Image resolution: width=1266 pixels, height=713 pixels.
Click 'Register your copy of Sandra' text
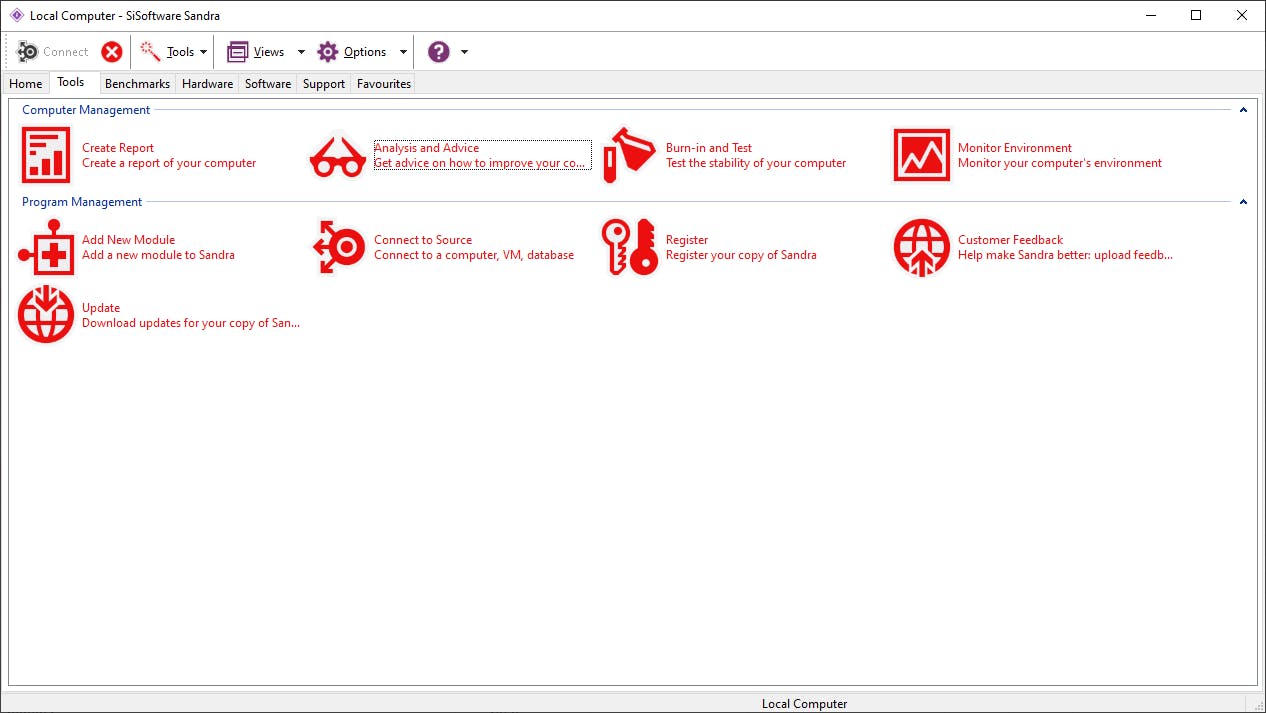741,255
